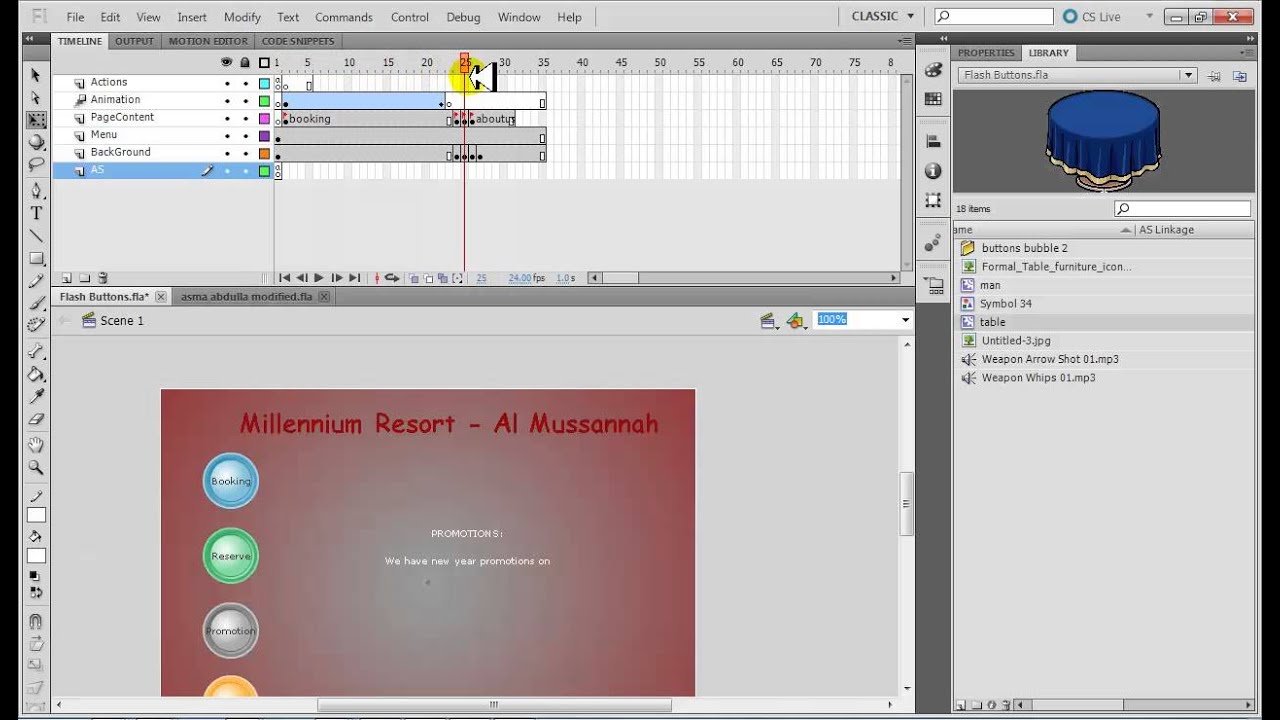Screen dimensions: 1280x720
Task: Select the Free Transform tool
Action: 36,120
